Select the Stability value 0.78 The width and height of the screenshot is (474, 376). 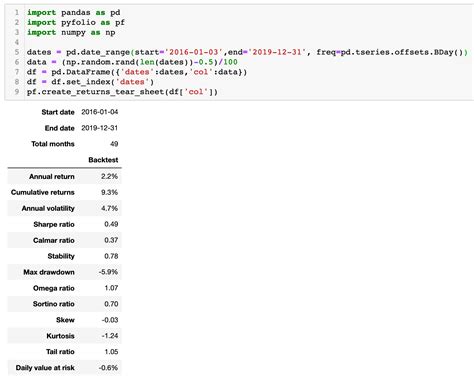(111, 256)
